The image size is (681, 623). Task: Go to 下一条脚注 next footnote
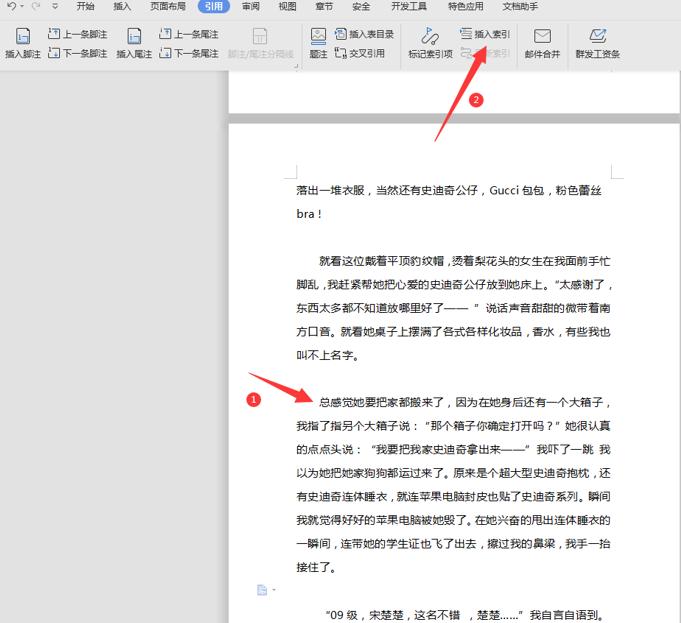coord(77,53)
